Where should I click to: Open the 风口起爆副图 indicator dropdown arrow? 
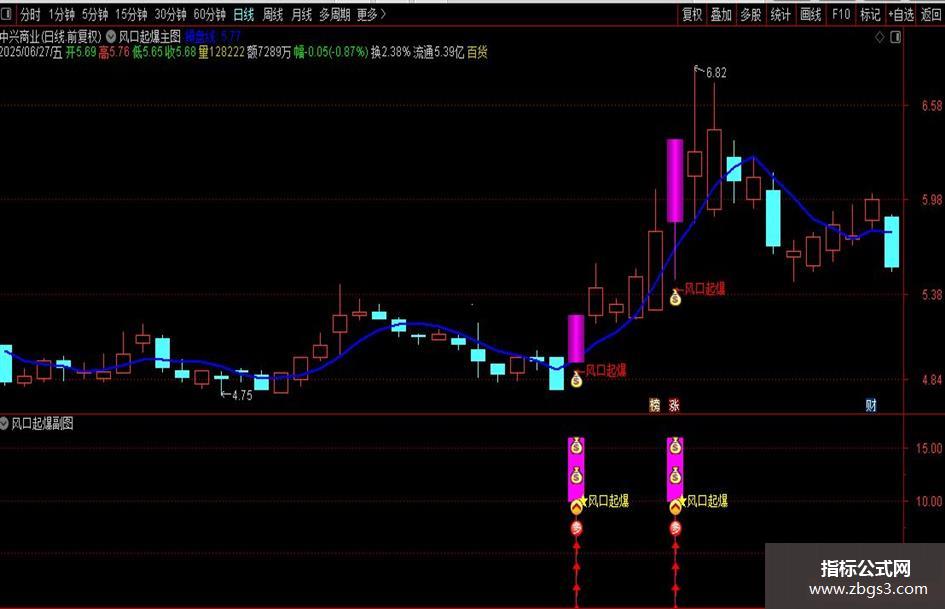(4, 423)
